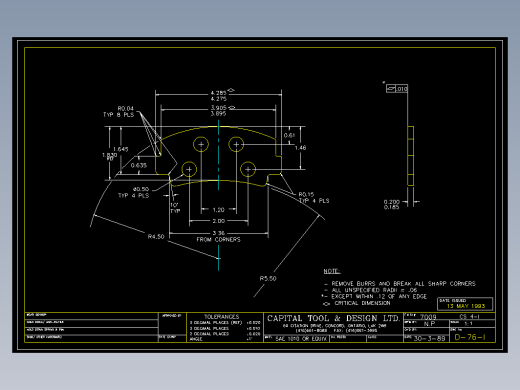
Task: Click the R0.15 radius callout
Action: 306,194
